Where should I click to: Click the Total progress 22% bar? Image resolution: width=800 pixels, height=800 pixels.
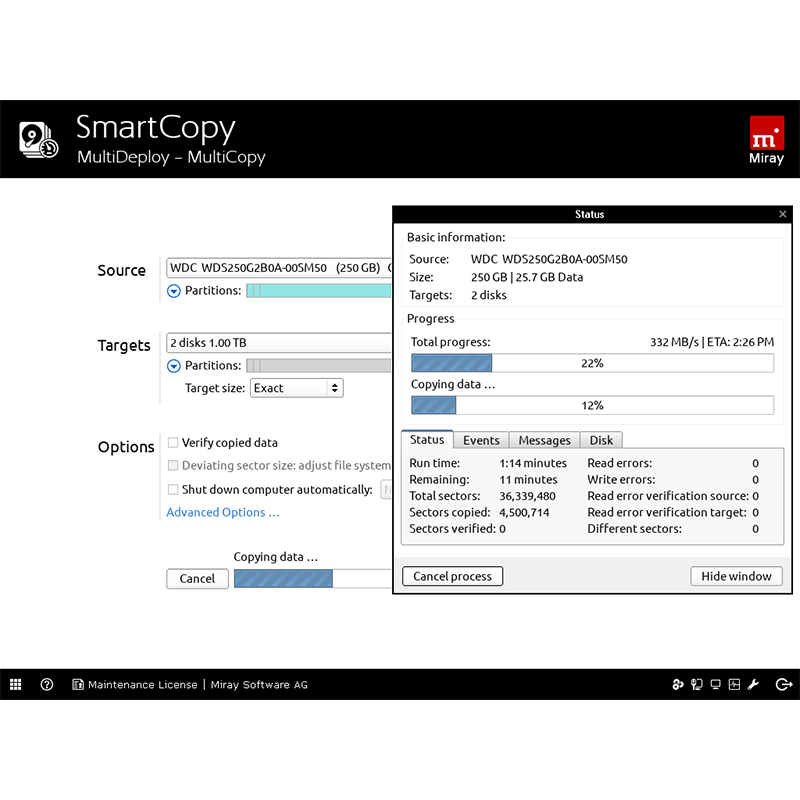pos(592,363)
